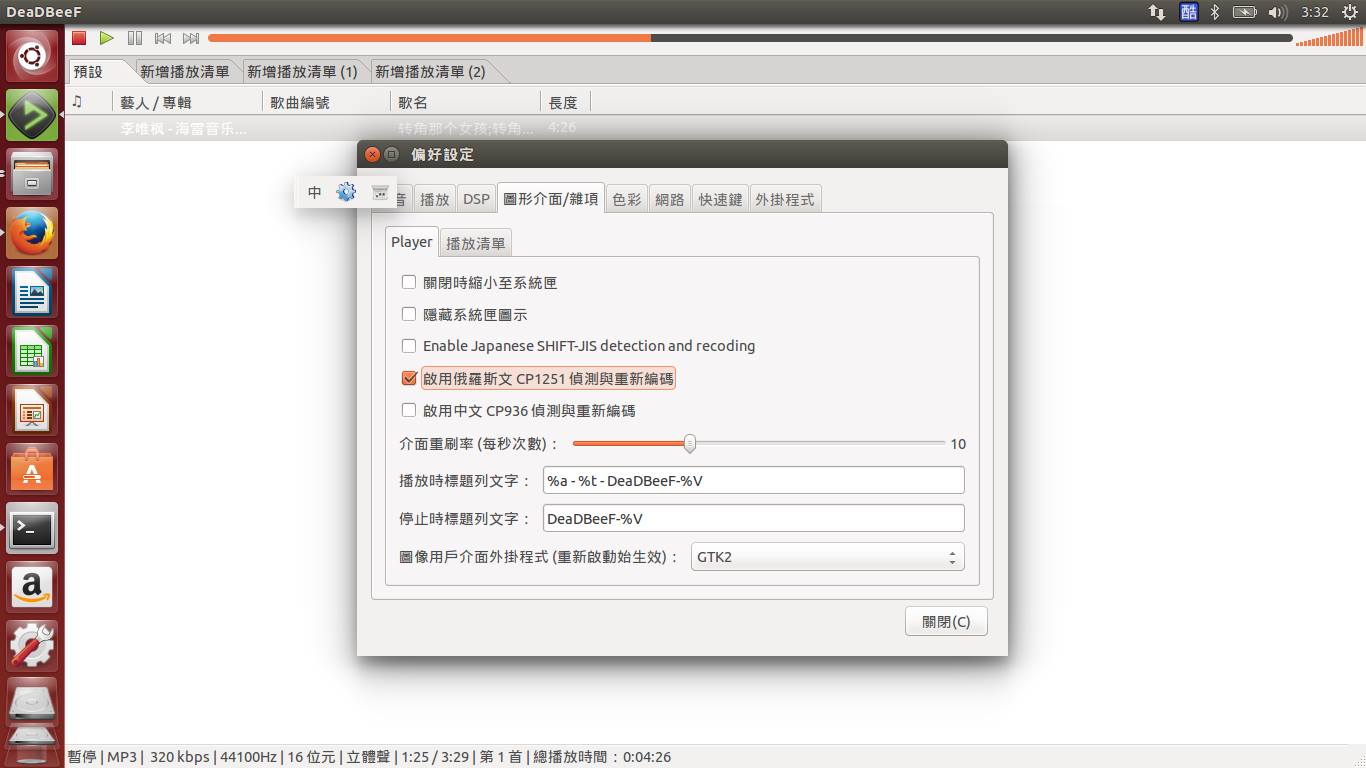Open the GTK2 GUI plugin dropdown
The width and height of the screenshot is (1366, 768).
828,557
